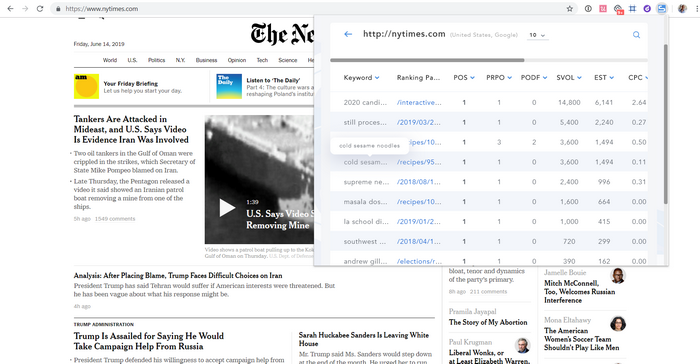700x364 pixels.
Task: Open 'The Story of My Abortion' opinion
Action: 488,322
